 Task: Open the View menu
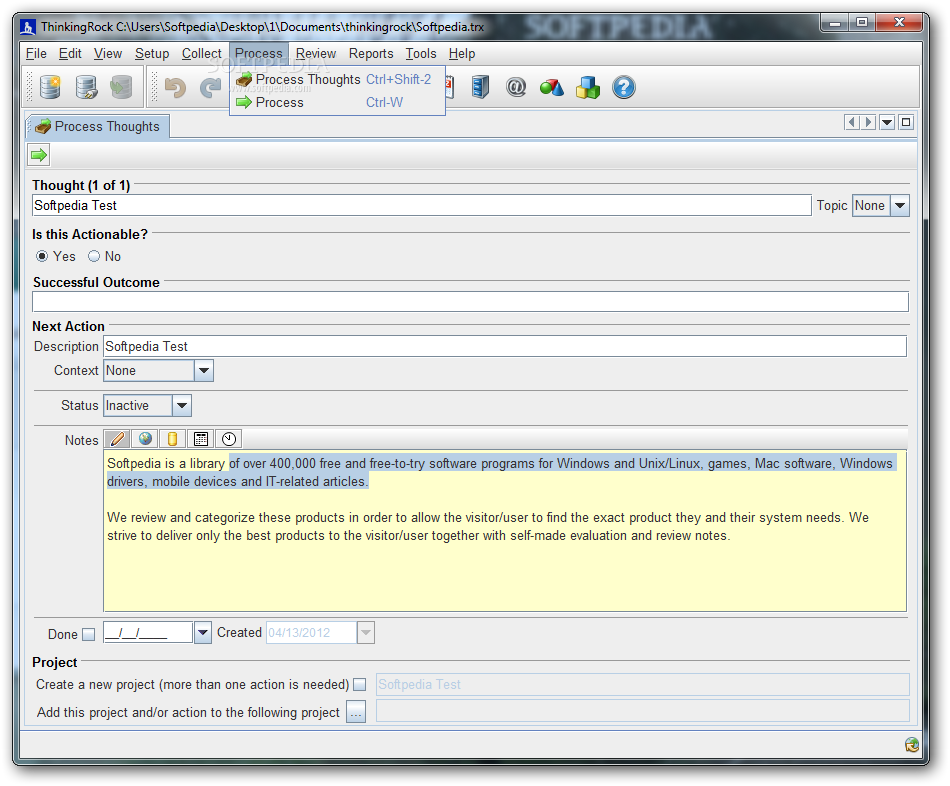(x=108, y=53)
